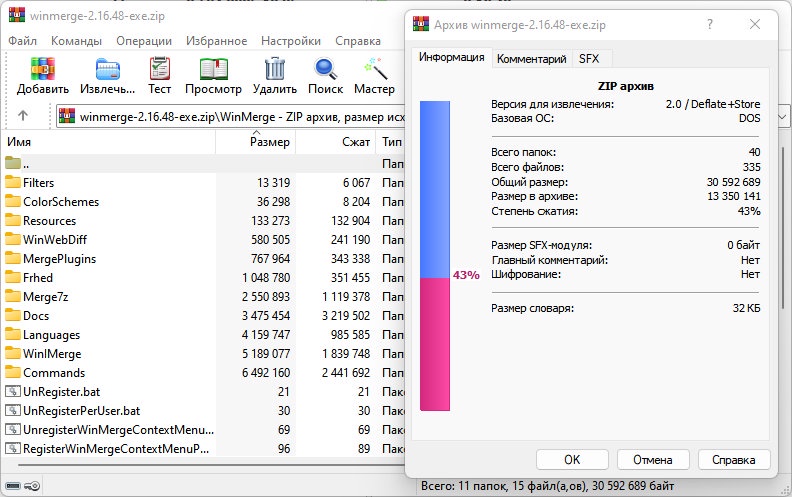792x497 pixels.
Task: Sort list by Тип column header
Action: tap(390, 142)
